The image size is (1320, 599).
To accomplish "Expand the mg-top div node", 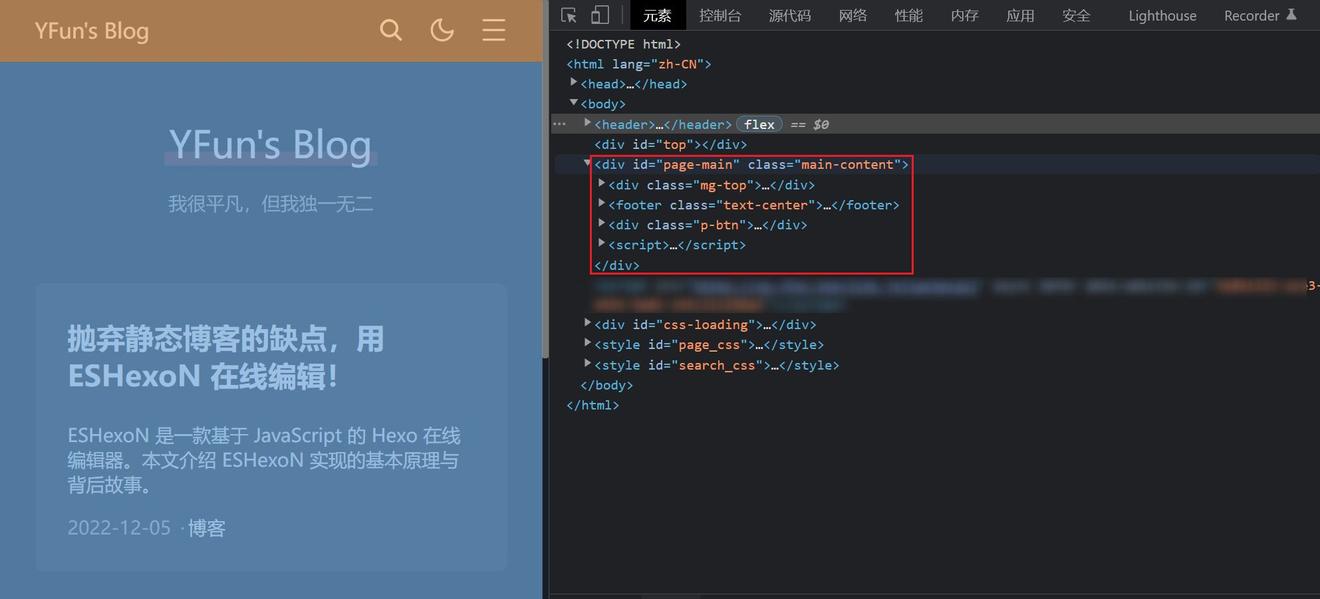I will 602,184.
